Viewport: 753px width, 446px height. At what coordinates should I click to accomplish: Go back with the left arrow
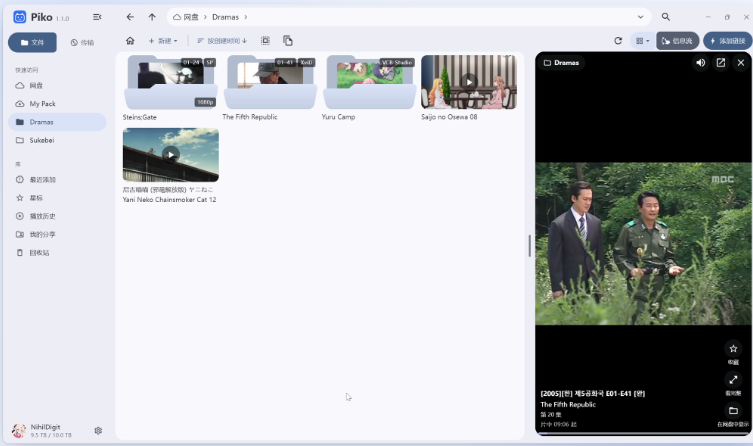click(x=130, y=17)
